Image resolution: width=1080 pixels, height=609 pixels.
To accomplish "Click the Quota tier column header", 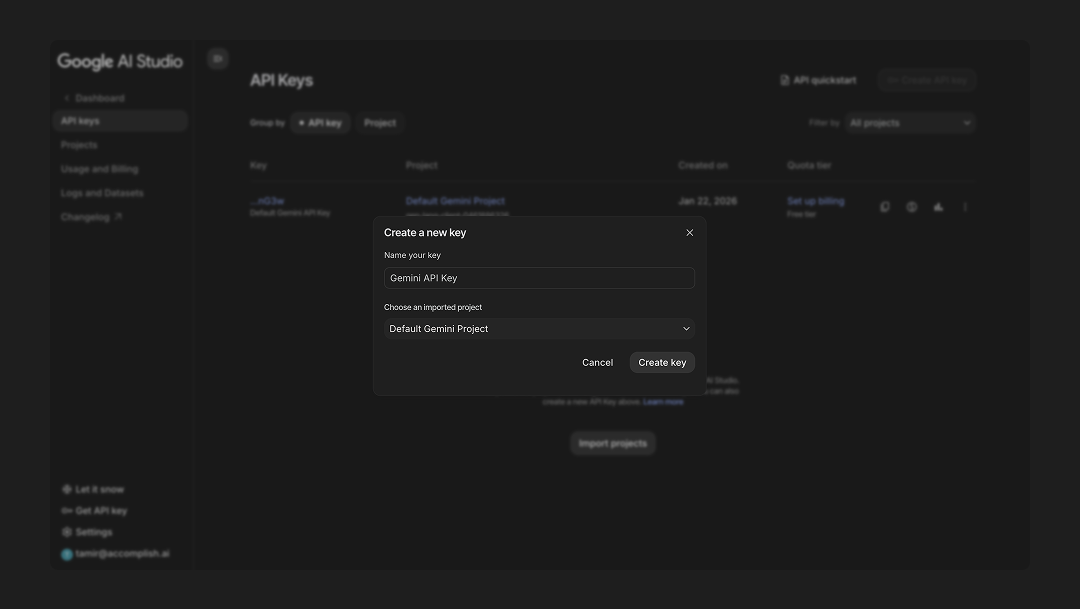I will click(x=809, y=165).
